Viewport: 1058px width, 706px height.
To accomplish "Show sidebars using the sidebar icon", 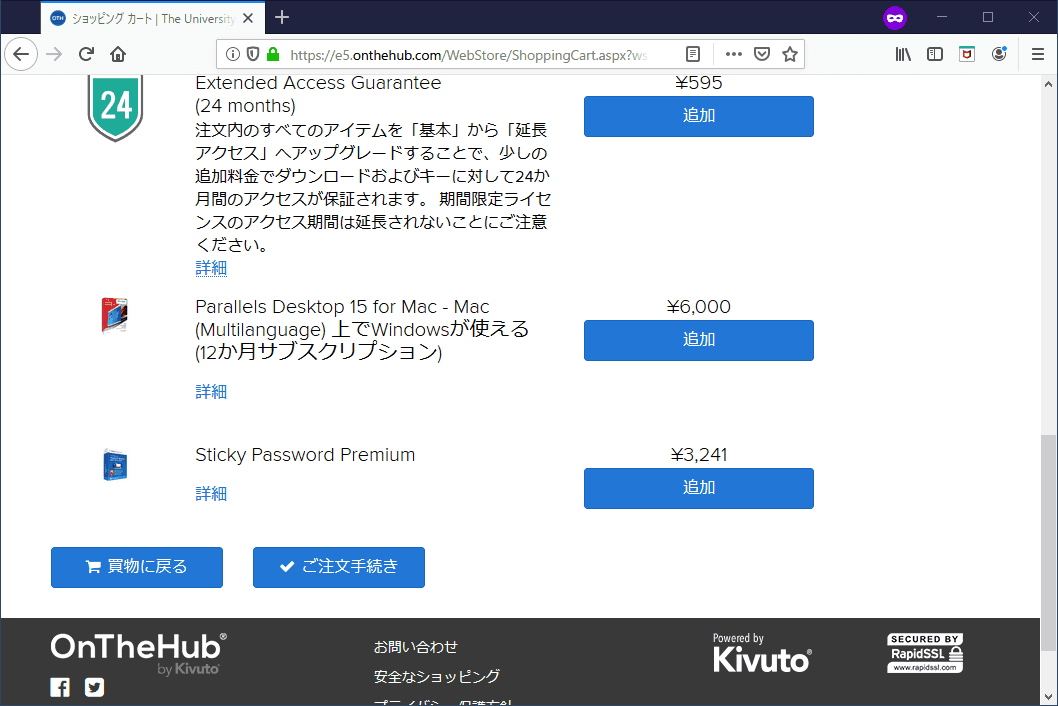I will tap(935, 54).
